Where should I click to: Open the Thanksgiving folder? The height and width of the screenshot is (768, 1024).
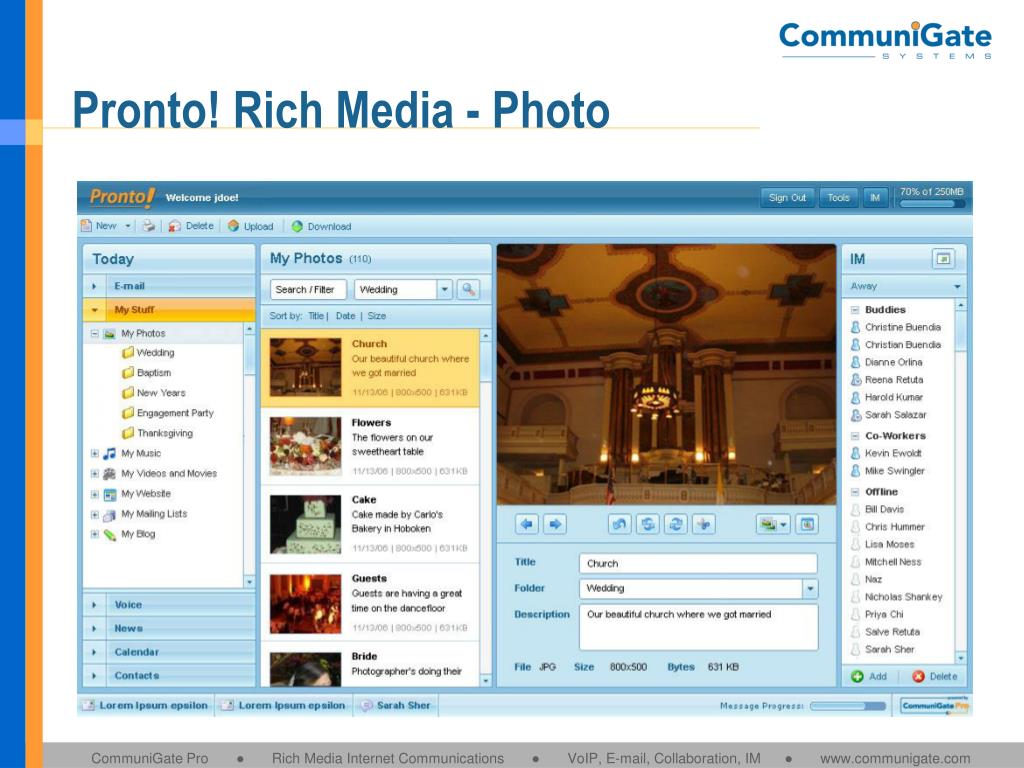coord(157,434)
